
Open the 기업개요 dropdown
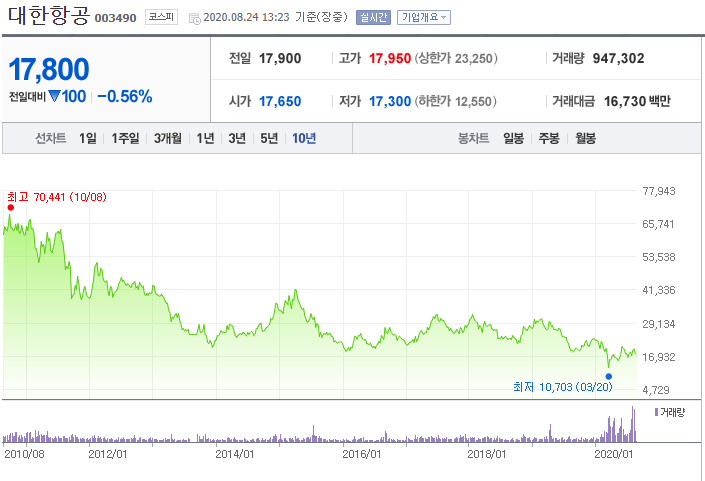424,18
